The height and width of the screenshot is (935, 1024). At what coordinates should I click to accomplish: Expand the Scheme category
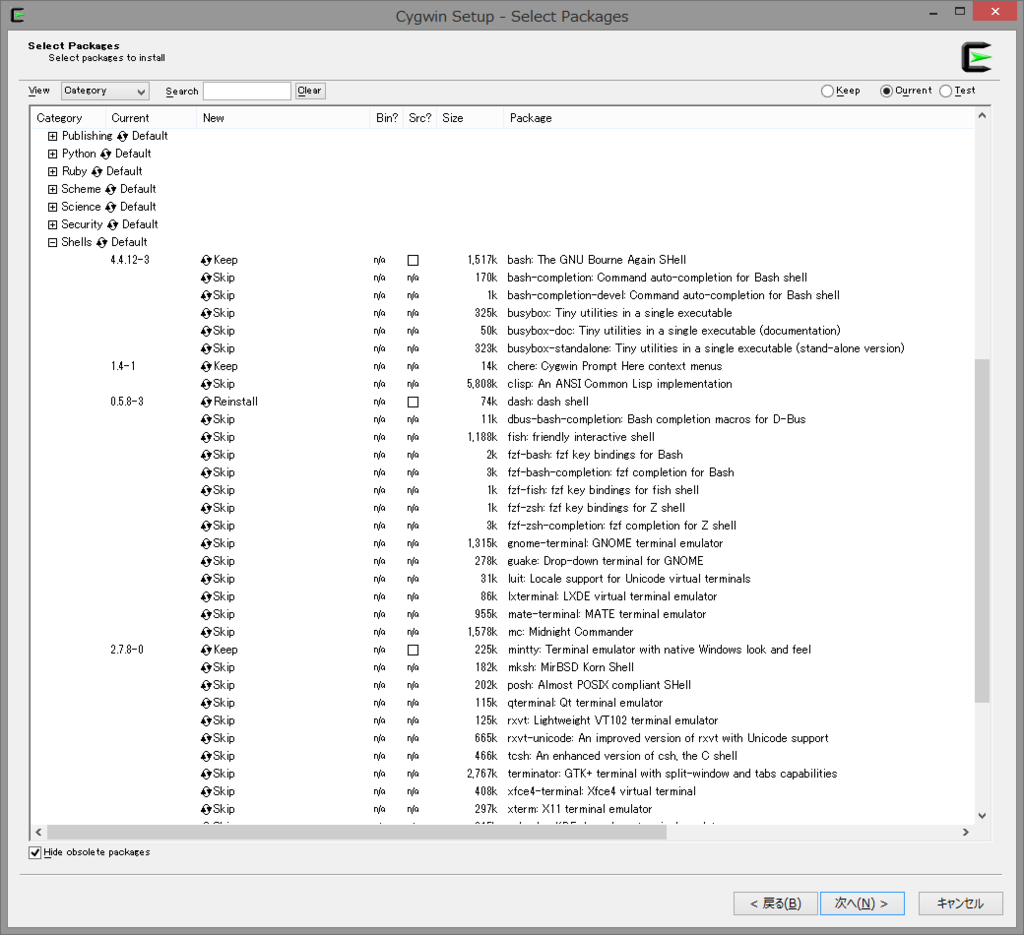(52, 189)
